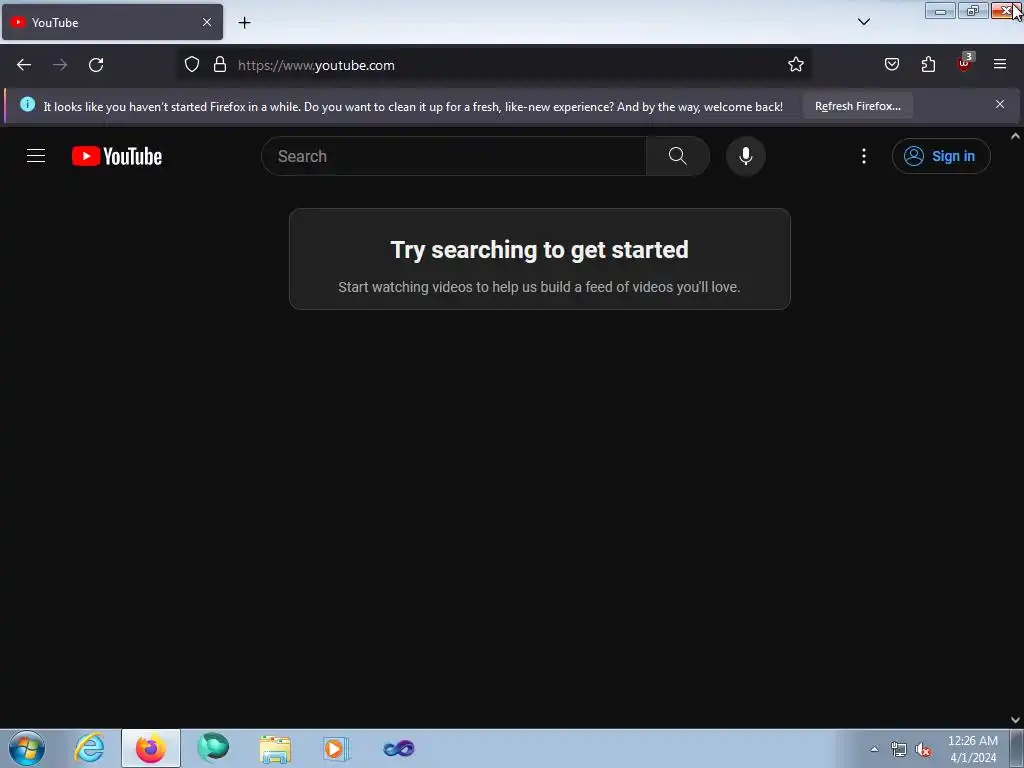Expand the list all tabs chevron

coord(863,22)
